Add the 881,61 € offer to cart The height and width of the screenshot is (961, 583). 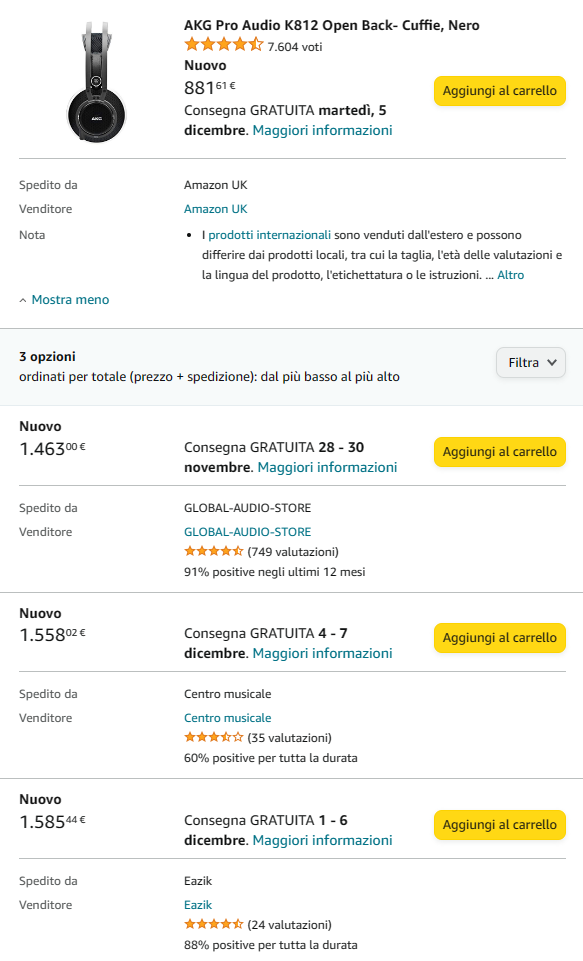(500, 91)
